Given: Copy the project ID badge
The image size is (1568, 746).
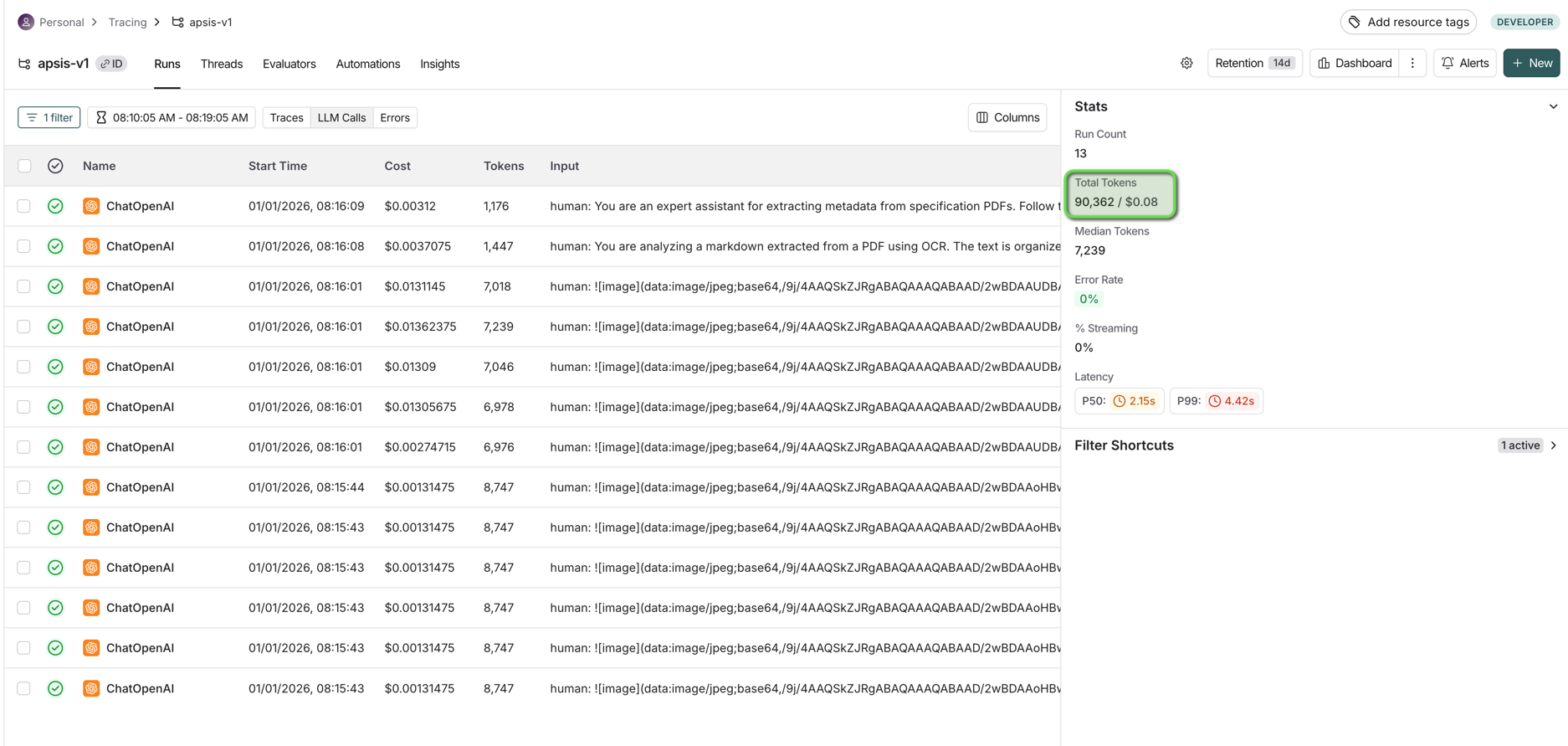Looking at the screenshot, I should click(112, 64).
